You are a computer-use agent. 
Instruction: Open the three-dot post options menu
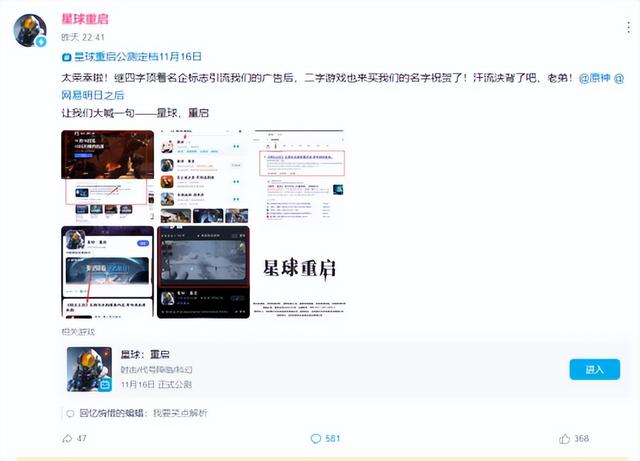click(x=628, y=27)
